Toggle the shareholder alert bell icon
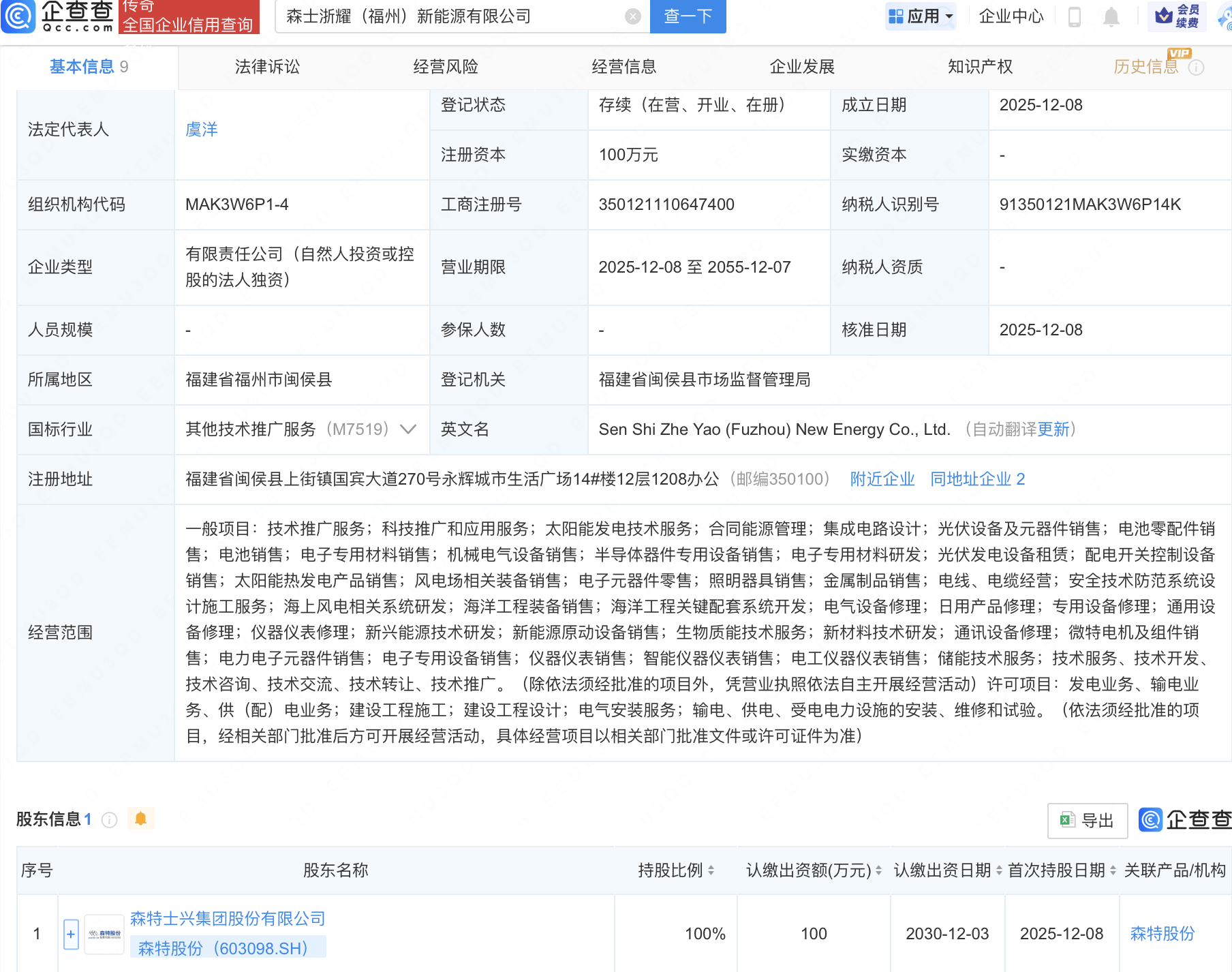Viewport: 1232px width, 972px height. click(141, 819)
